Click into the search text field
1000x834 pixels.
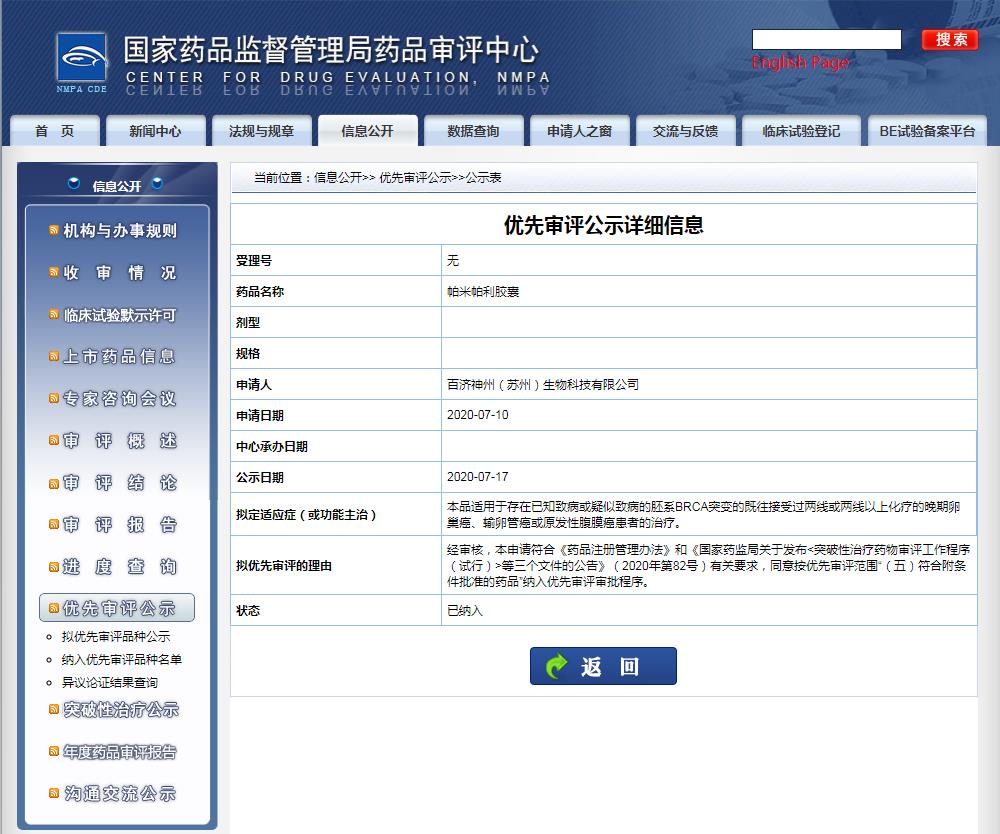826,40
